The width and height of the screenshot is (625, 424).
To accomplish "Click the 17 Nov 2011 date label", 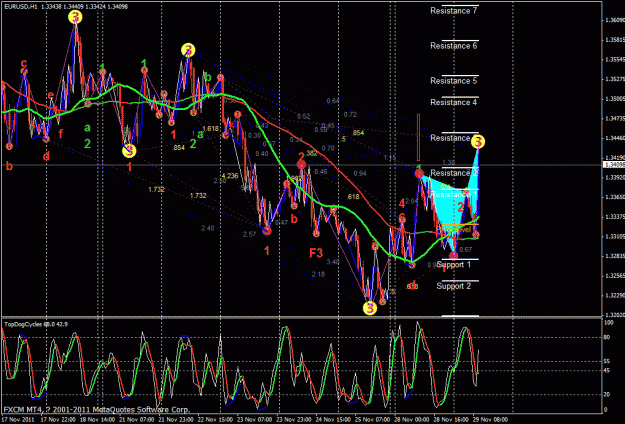I will point(19,420).
